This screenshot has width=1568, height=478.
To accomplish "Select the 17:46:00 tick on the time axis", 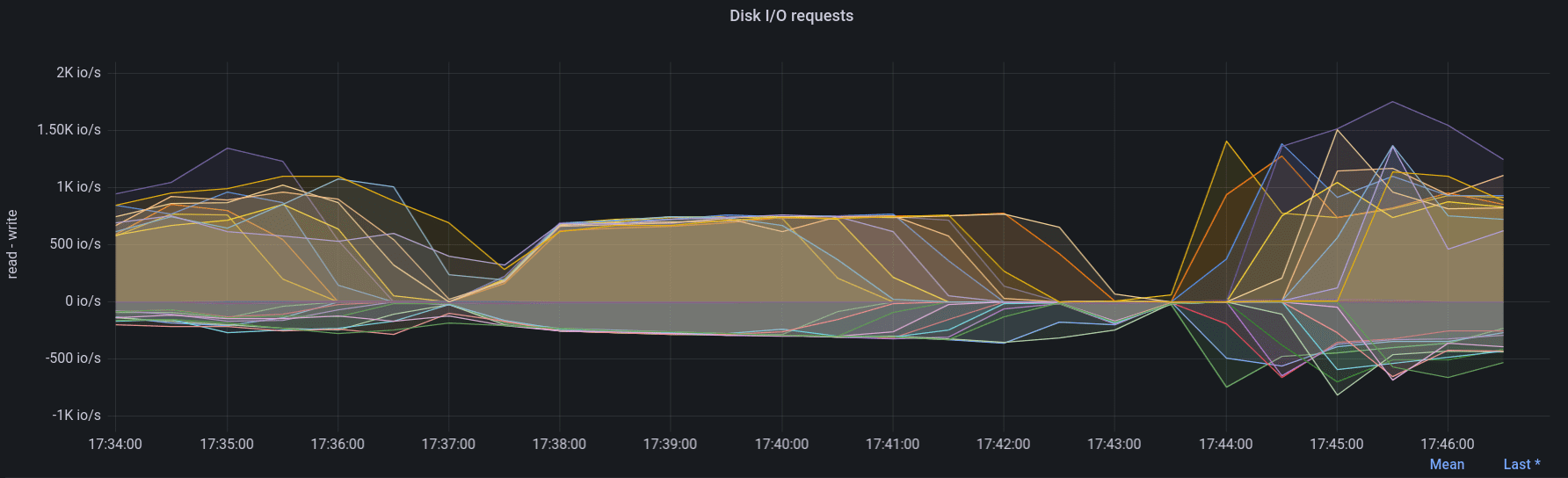I will tap(1447, 445).
